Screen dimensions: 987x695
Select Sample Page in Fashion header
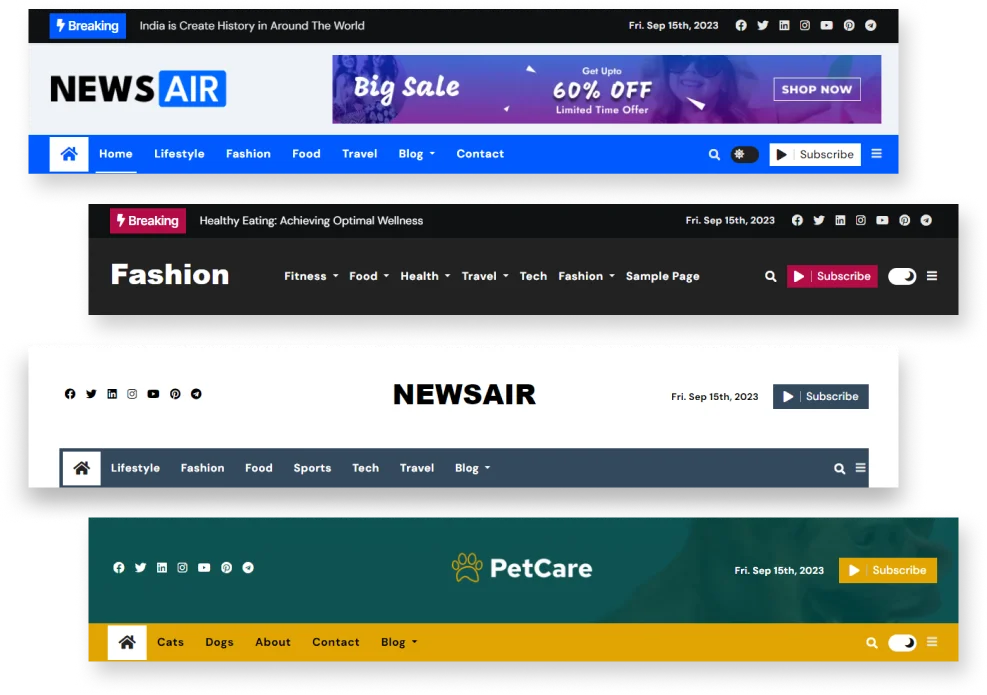pyautogui.click(x=662, y=276)
